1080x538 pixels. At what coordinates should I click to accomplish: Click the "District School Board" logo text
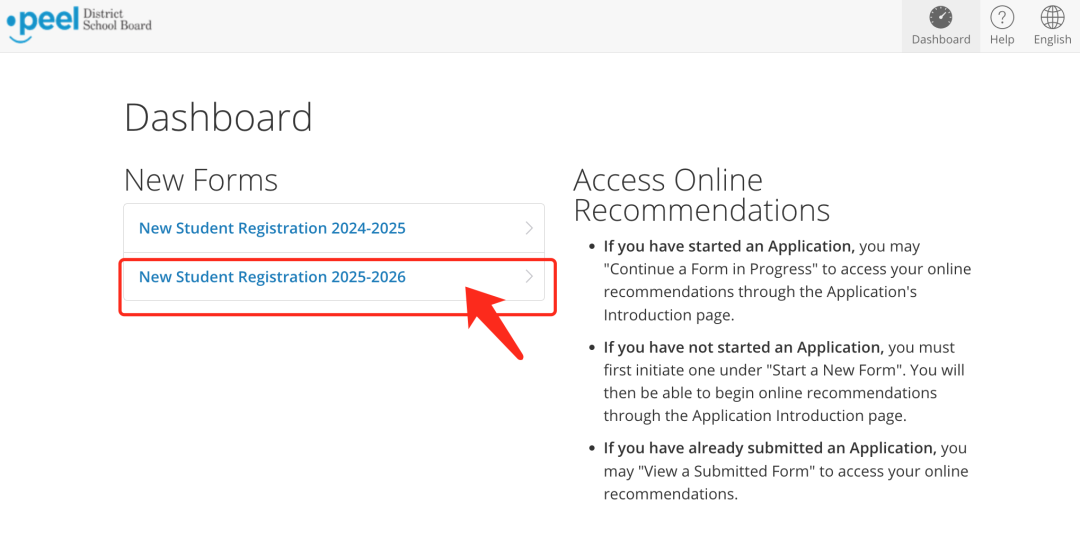(117, 19)
